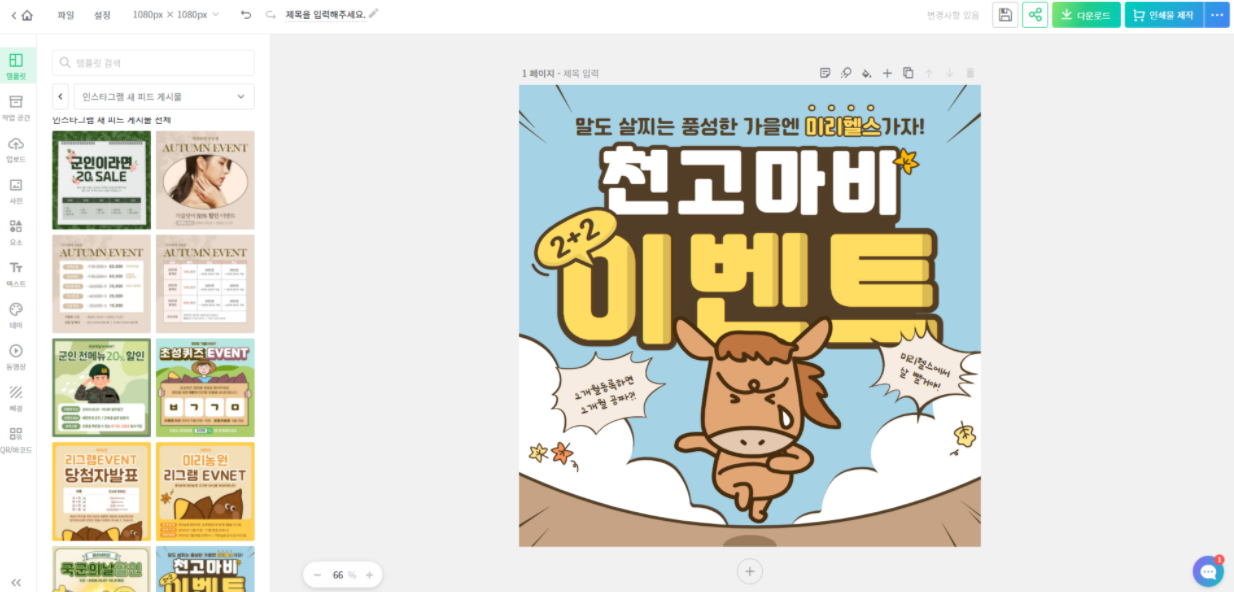The width and height of the screenshot is (1234, 592).
Task: Save with the floppy disk icon
Action: [x=1005, y=15]
